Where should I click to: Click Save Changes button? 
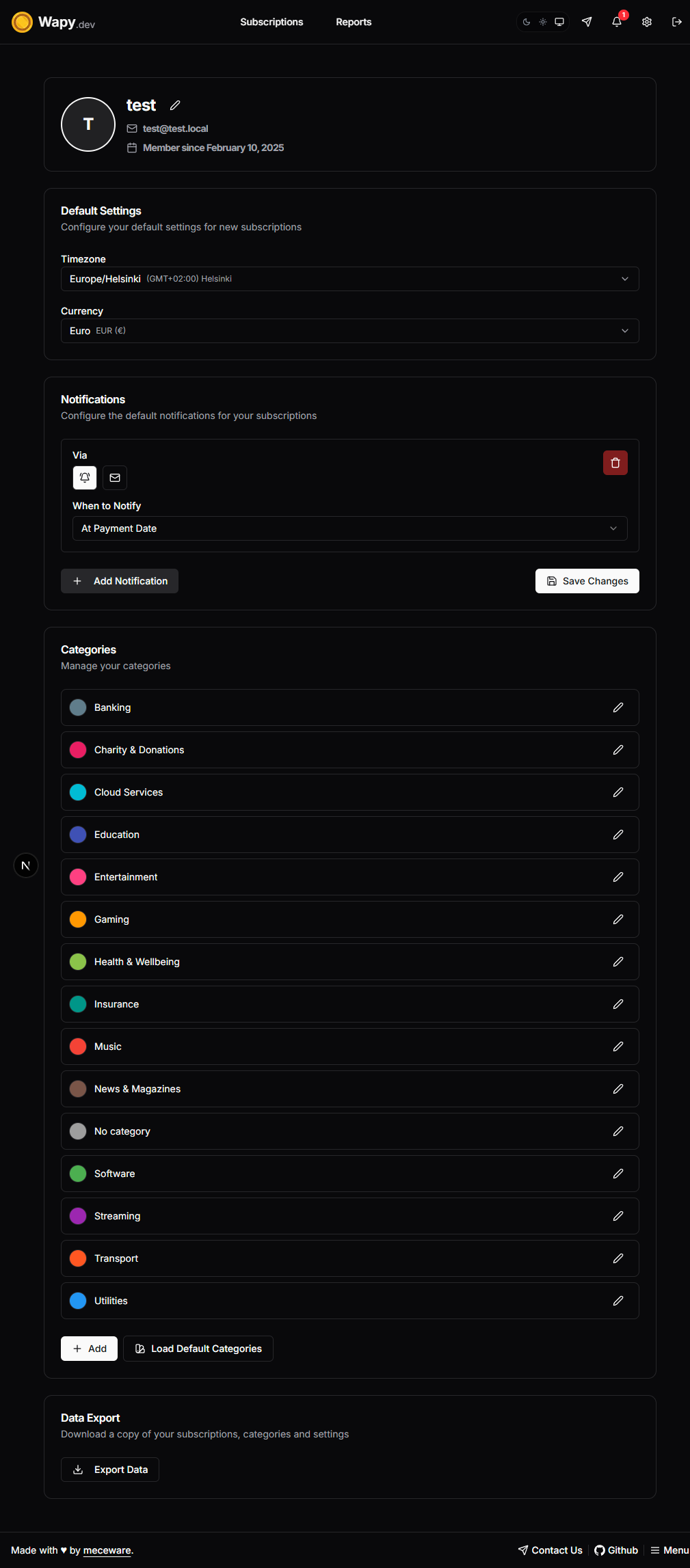click(587, 581)
